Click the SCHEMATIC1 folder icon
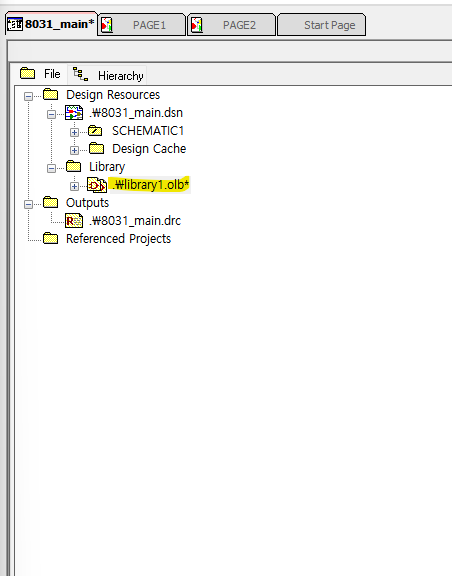Screen dimensions: 452x576 pyautogui.click(x=96, y=130)
